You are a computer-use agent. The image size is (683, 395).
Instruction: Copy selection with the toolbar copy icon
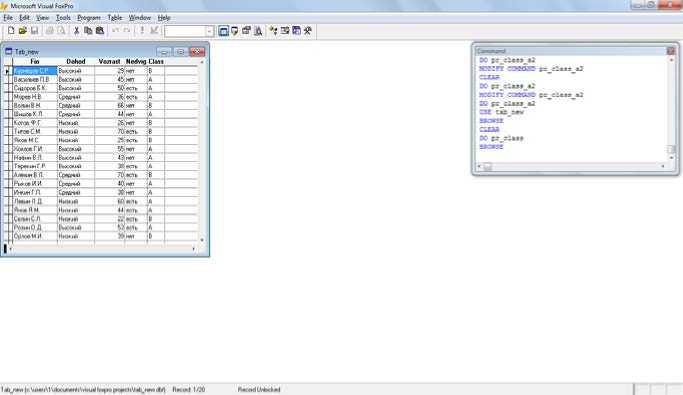click(x=88, y=30)
